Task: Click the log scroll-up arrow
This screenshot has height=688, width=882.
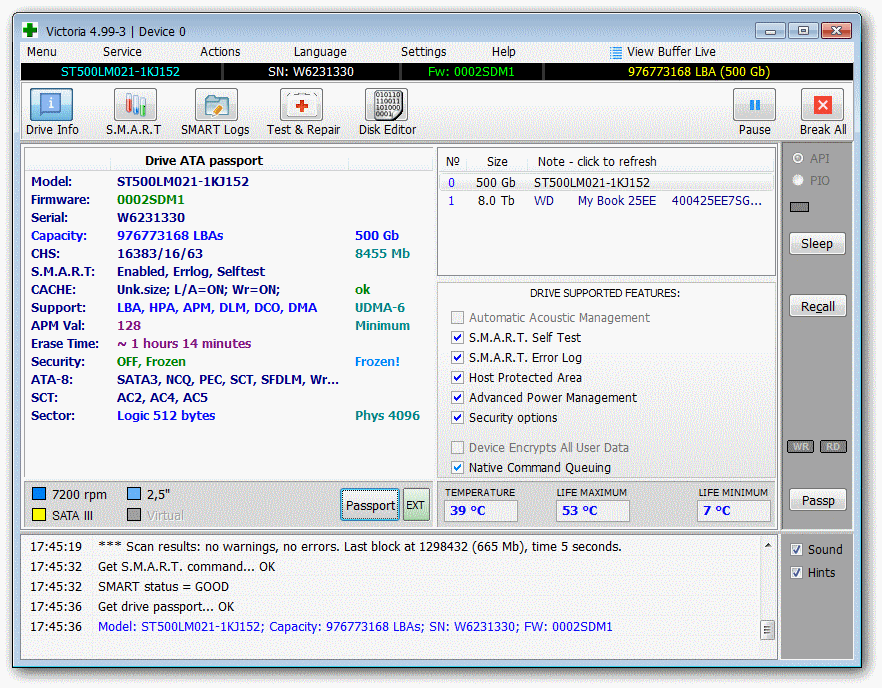Action: point(767,545)
